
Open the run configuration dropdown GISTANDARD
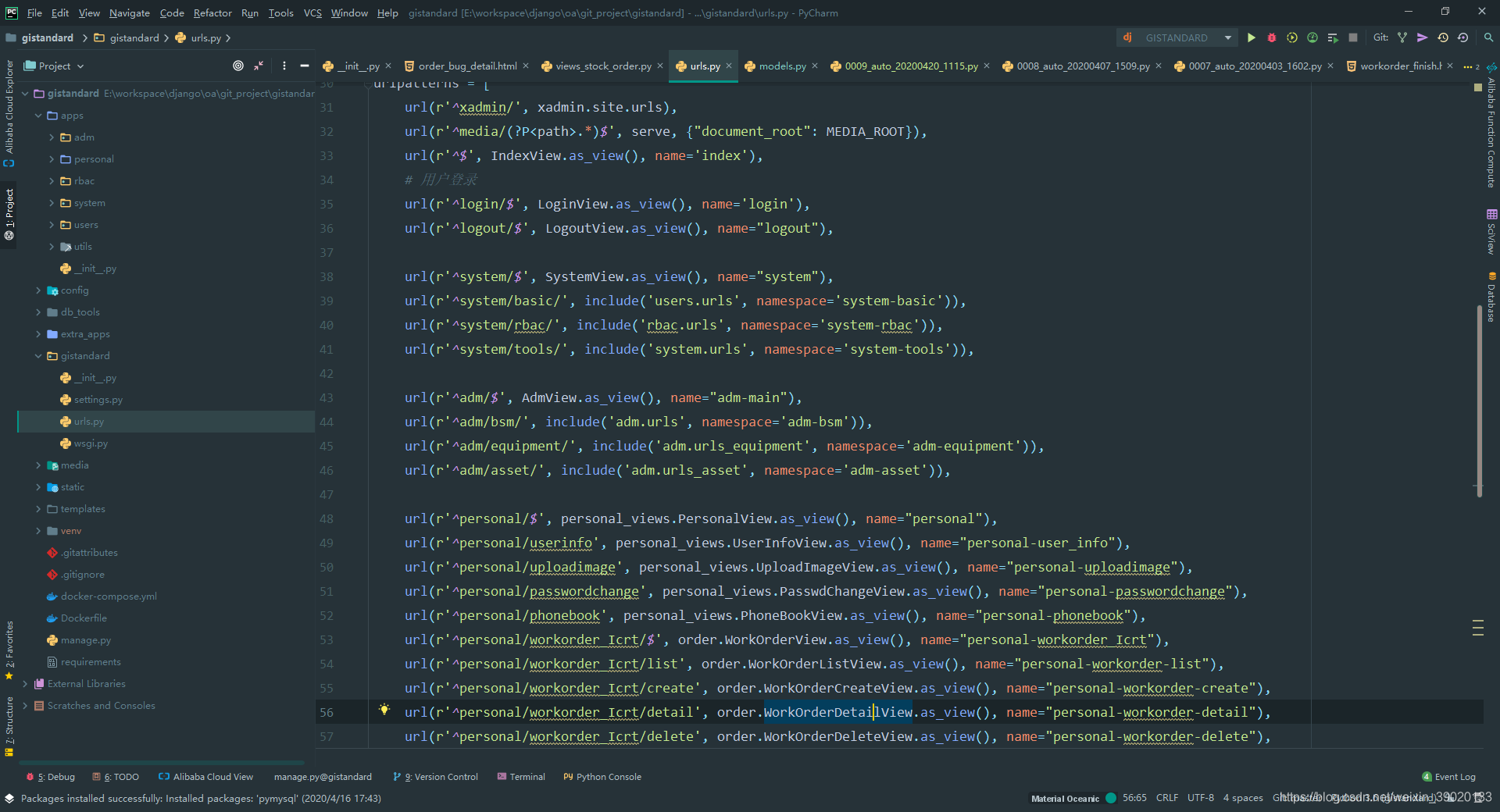coord(1177,37)
